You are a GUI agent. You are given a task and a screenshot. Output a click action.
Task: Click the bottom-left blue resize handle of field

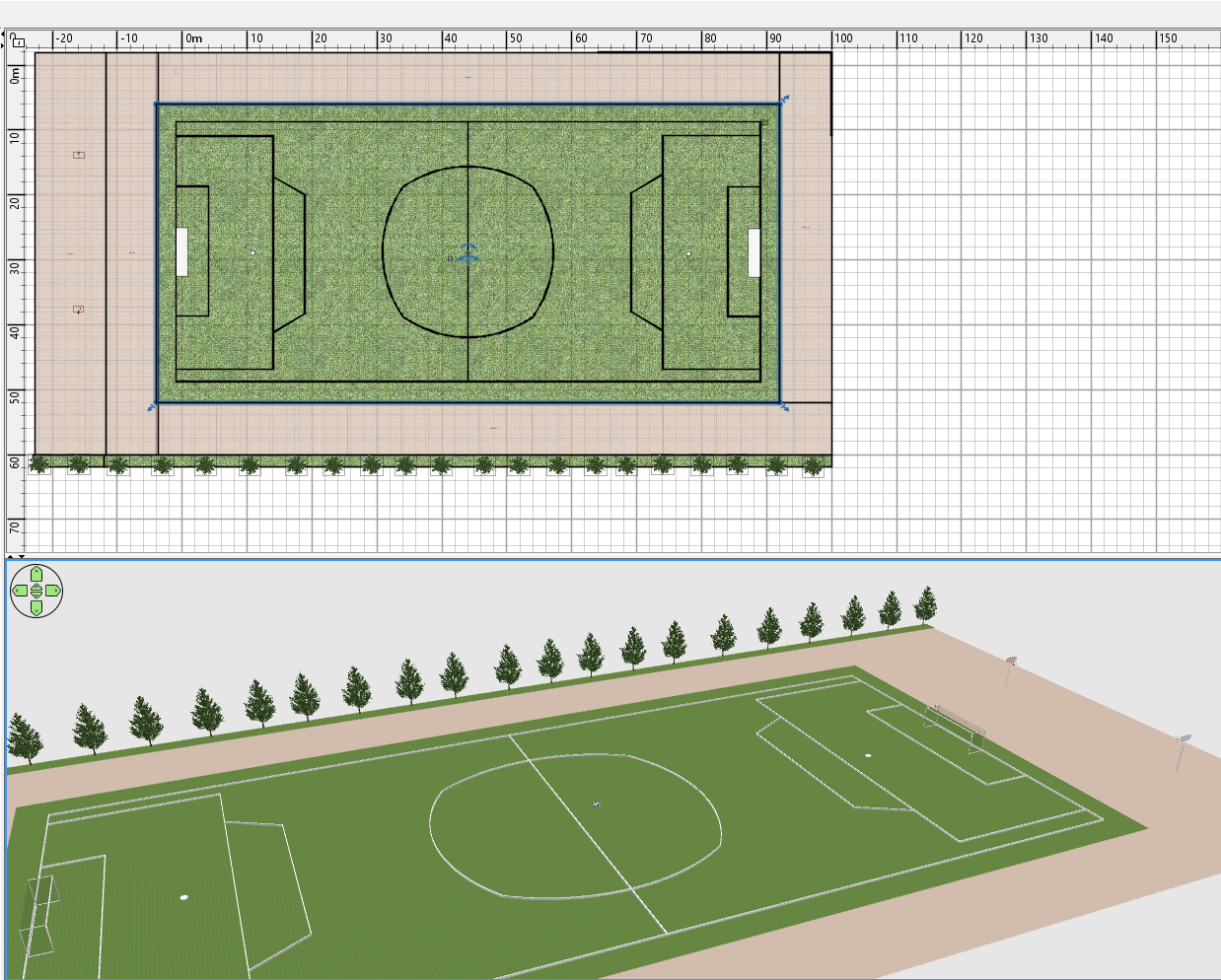(152, 406)
